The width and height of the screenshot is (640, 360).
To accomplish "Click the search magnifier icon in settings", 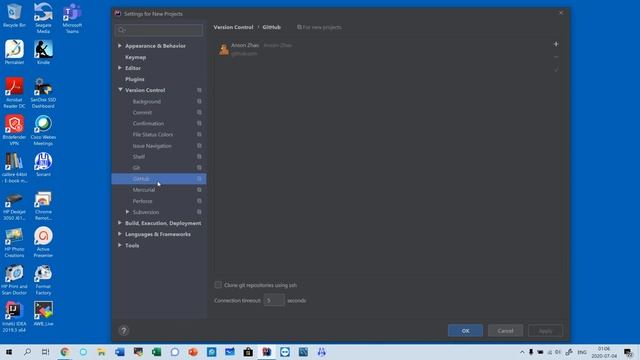I will pyautogui.click(x=121, y=30).
